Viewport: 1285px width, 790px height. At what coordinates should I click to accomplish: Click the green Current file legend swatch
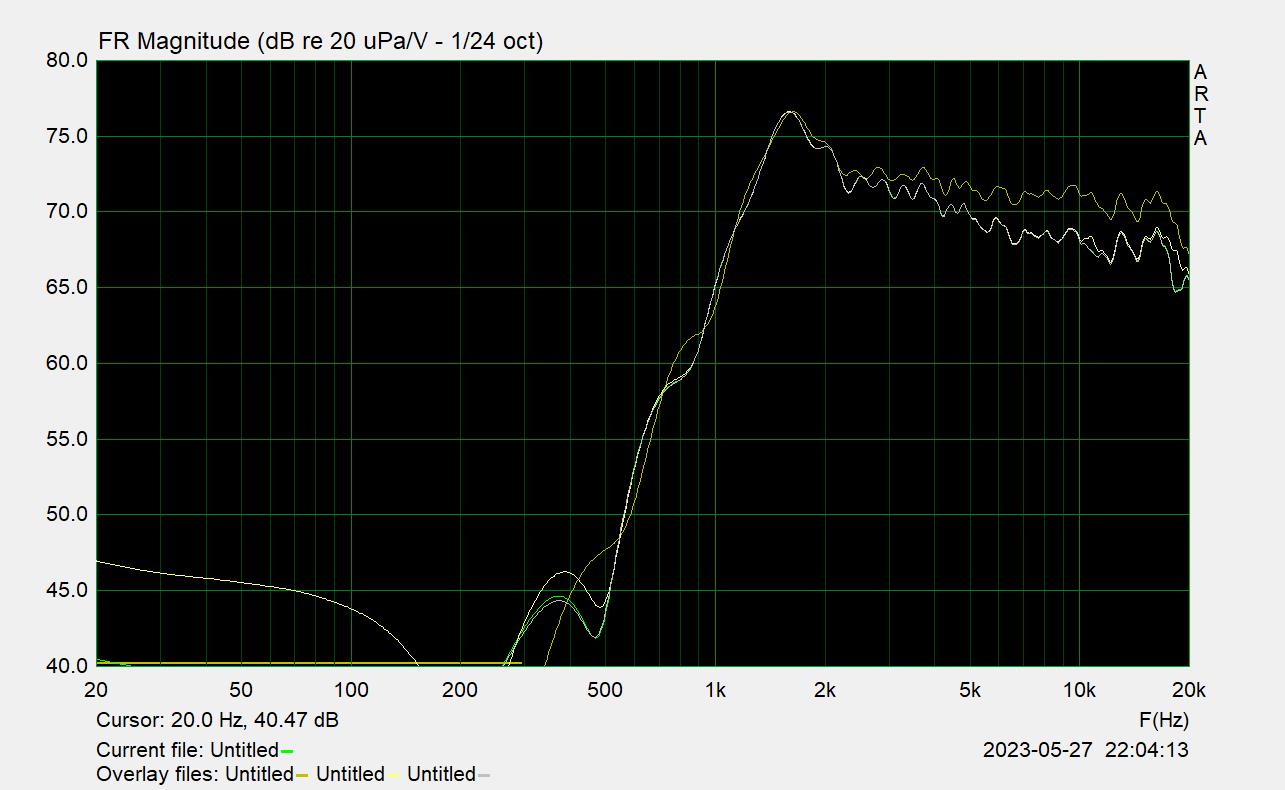pos(287,751)
